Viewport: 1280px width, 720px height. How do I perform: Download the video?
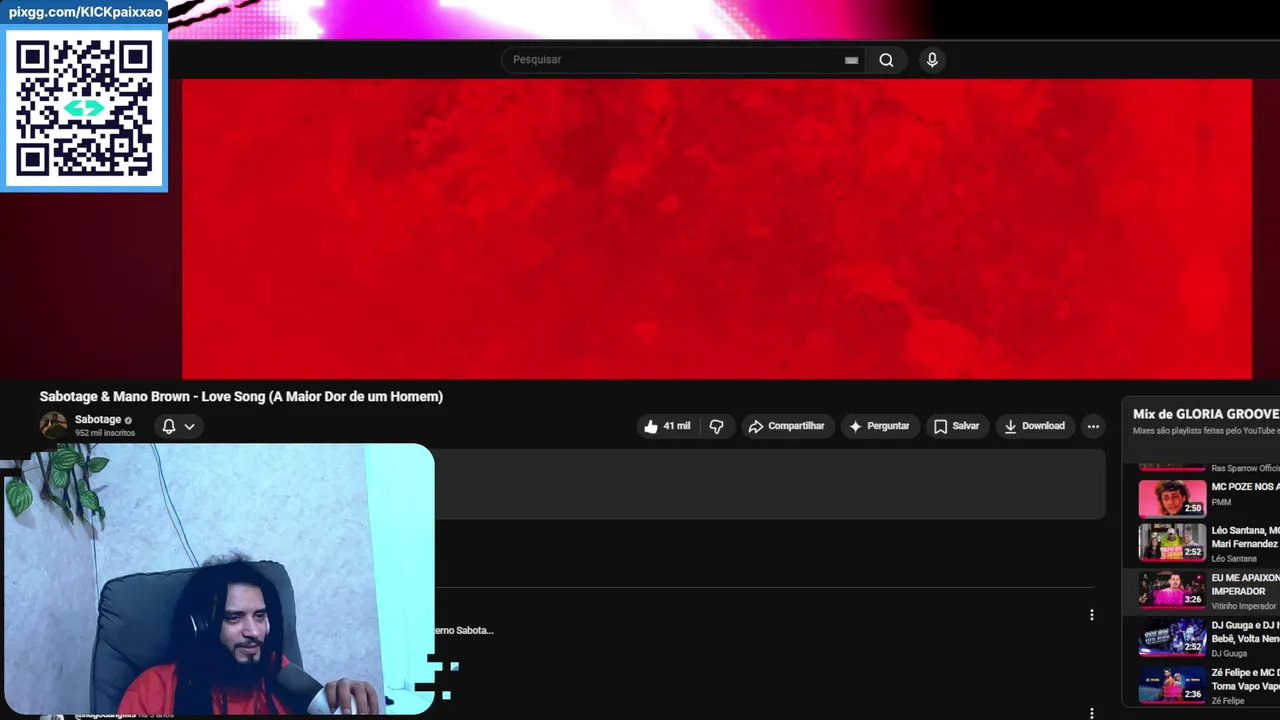coord(1035,426)
